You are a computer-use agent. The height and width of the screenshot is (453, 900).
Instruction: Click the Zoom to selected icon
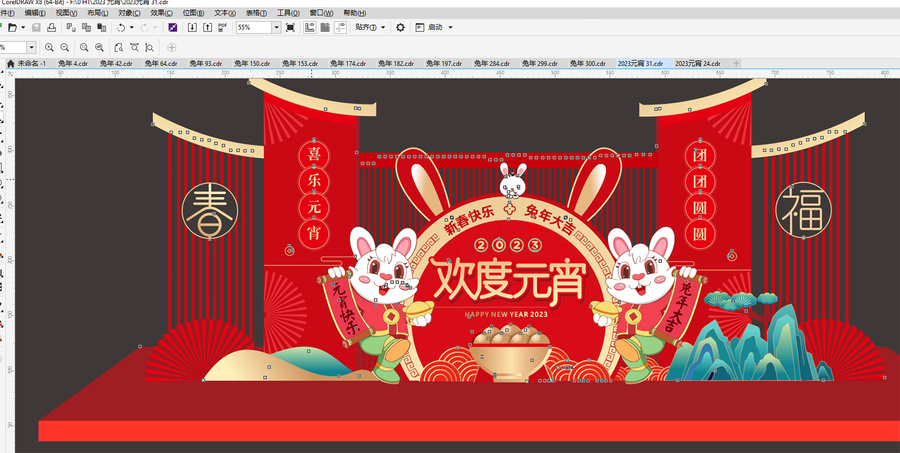coord(84,48)
